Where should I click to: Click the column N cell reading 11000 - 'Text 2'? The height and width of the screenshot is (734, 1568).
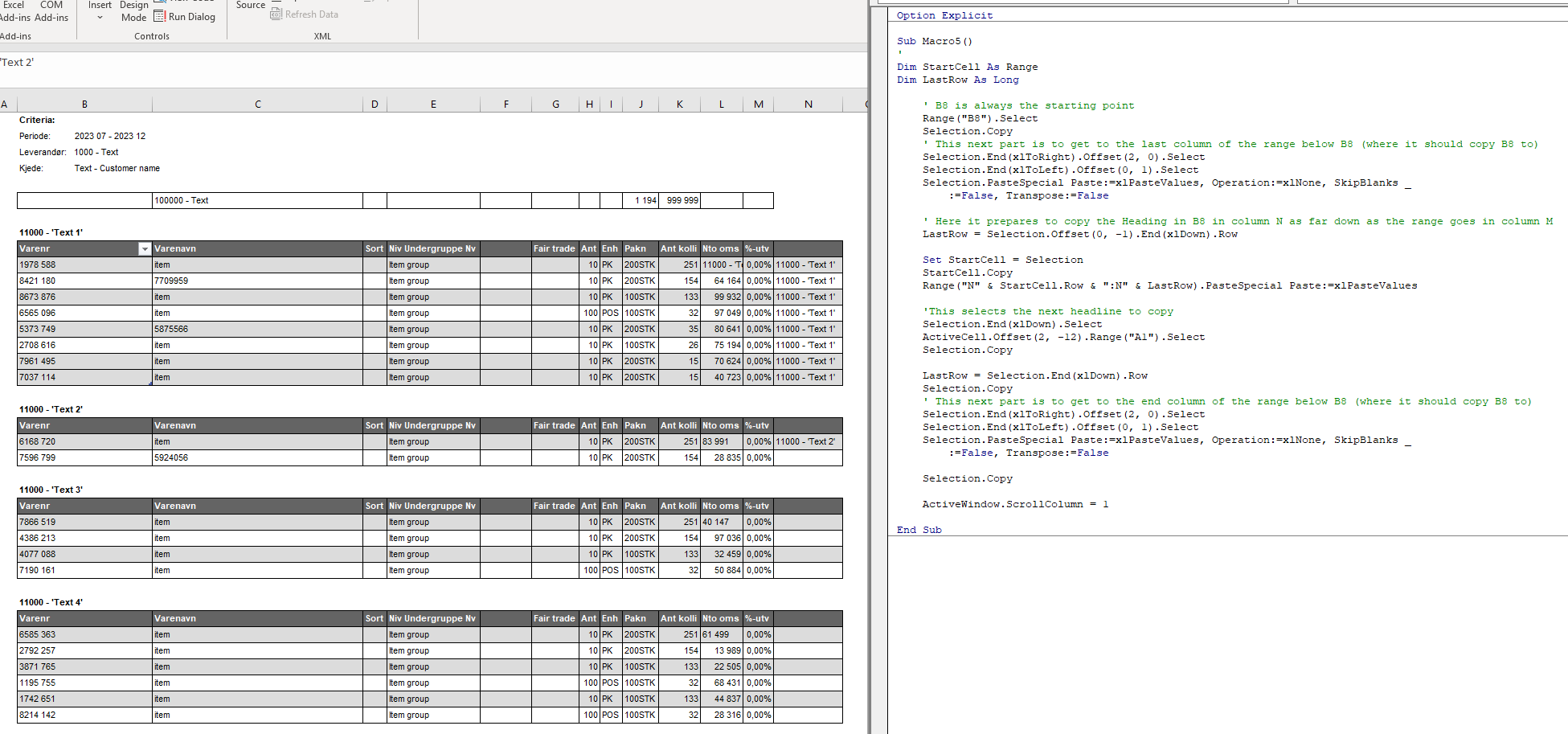(x=809, y=441)
